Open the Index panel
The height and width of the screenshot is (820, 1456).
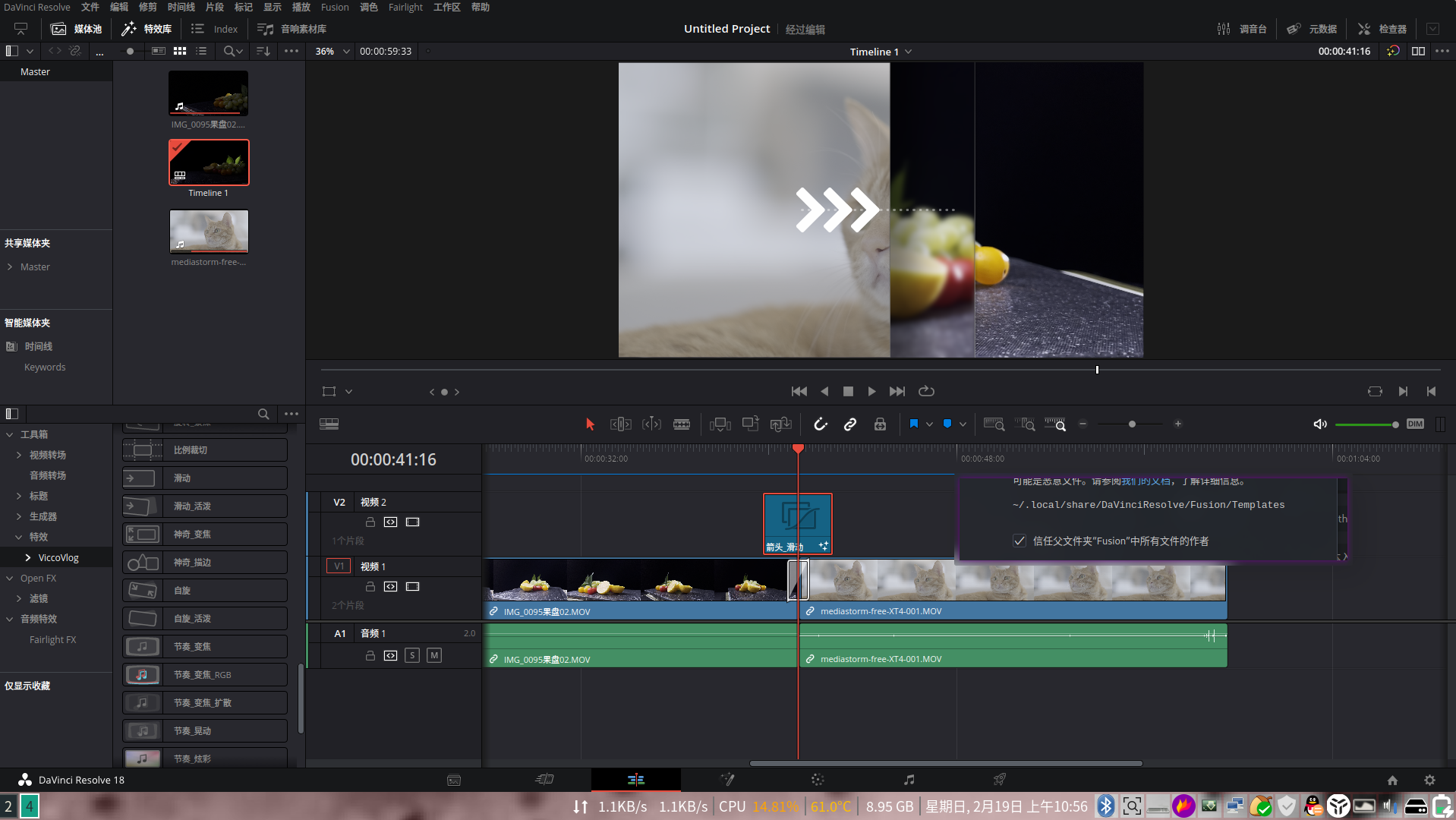[214, 29]
